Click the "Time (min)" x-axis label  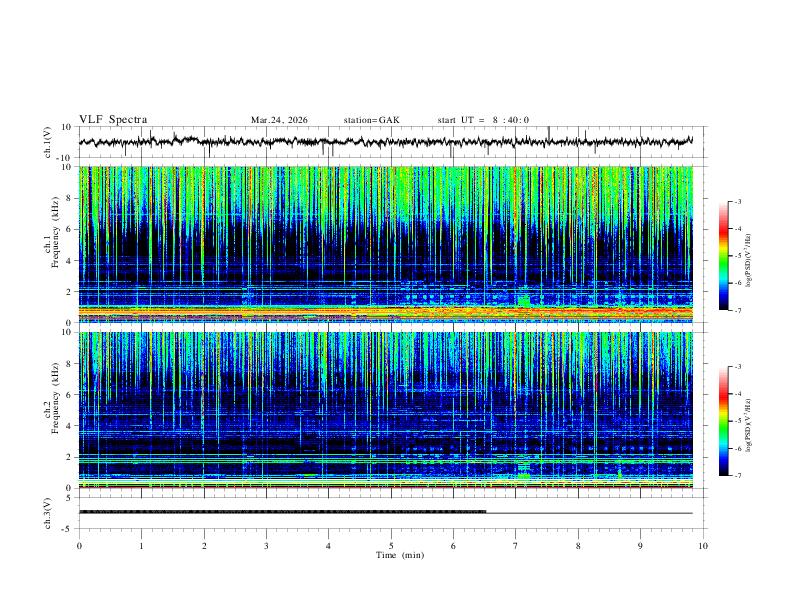(x=400, y=555)
